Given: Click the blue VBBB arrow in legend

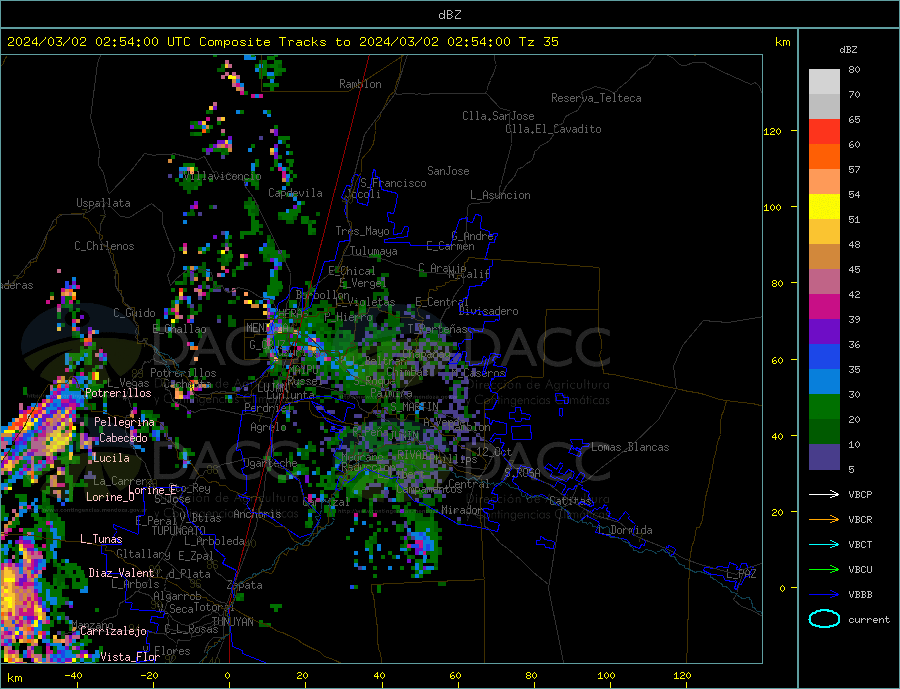Looking at the screenshot, I should pyautogui.click(x=824, y=594).
